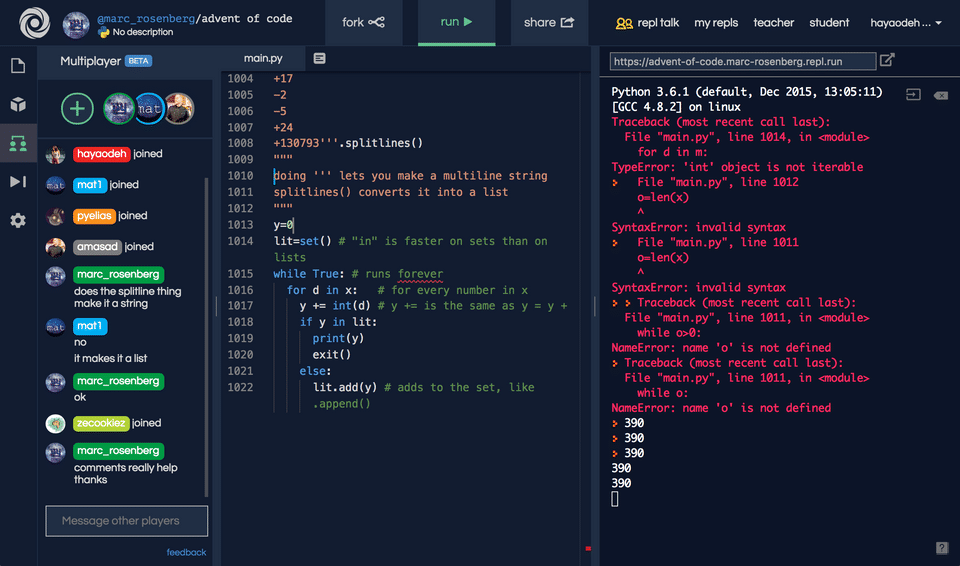Open the student page

(829, 23)
